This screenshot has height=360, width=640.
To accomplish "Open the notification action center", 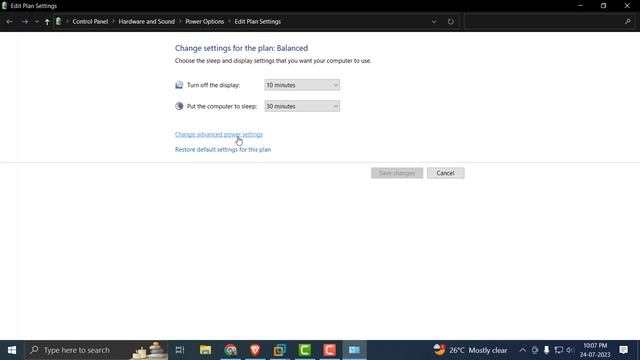I will coord(624,350).
